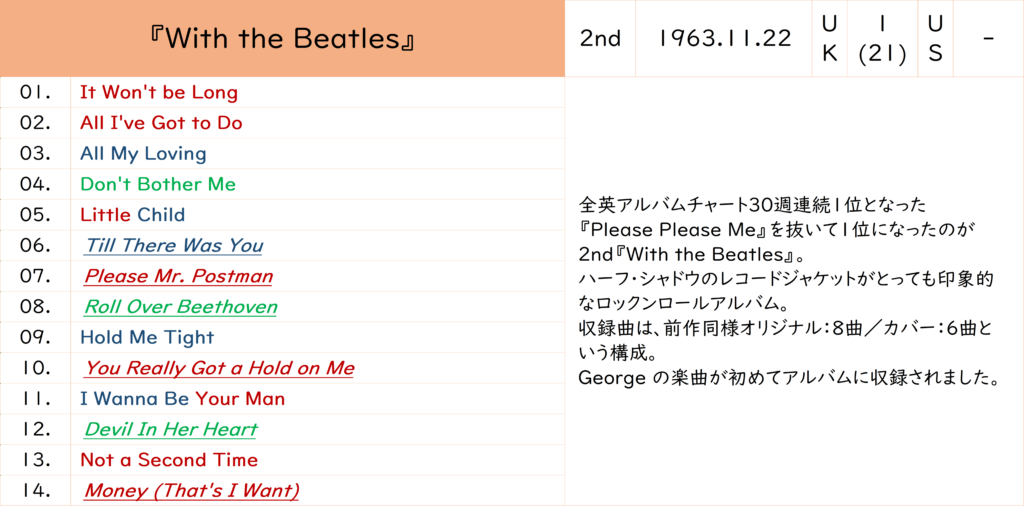
Task: Click the "All I've Got to Do" title
Action: pyautogui.click(x=161, y=123)
